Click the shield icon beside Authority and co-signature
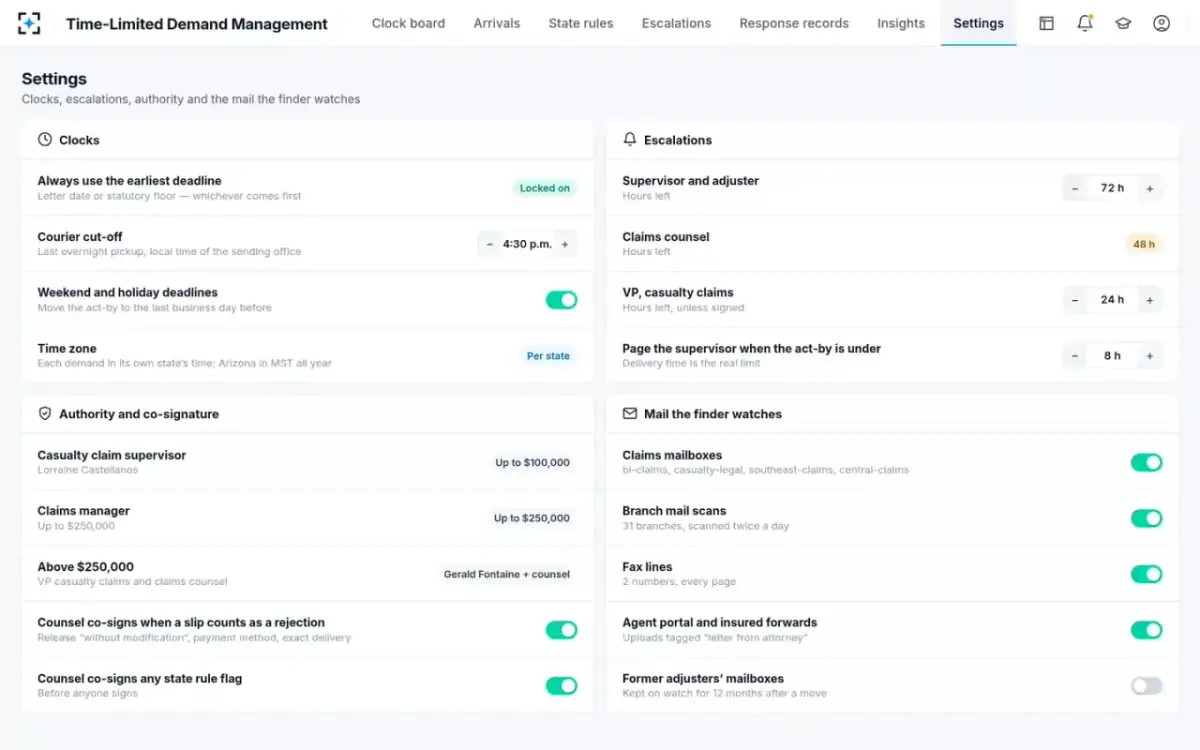 (x=45, y=414)
